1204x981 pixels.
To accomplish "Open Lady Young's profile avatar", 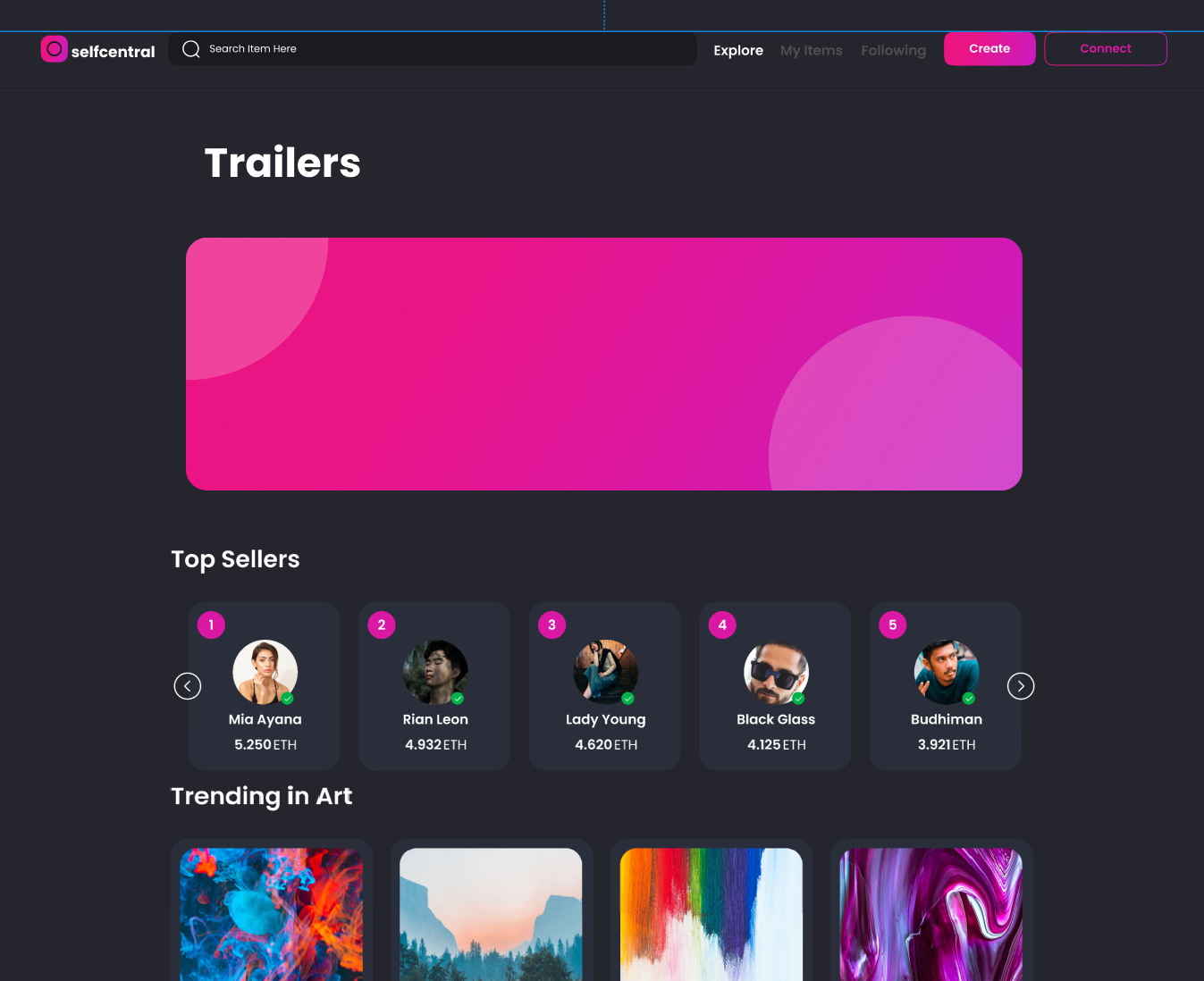I will click(605, 672).
